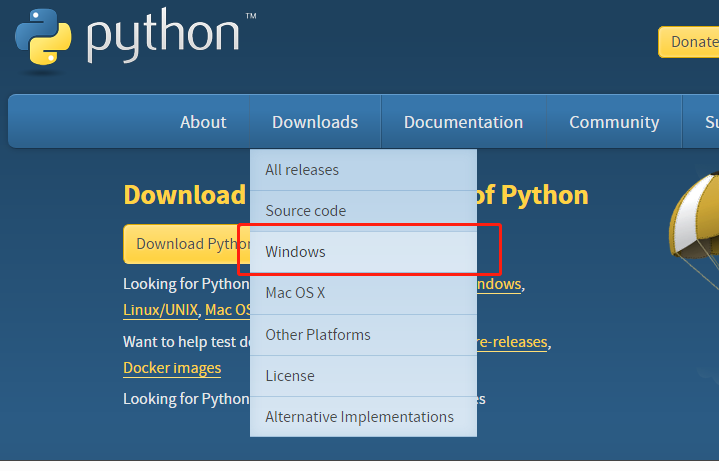Open the Documentation menu

point(463,122)
